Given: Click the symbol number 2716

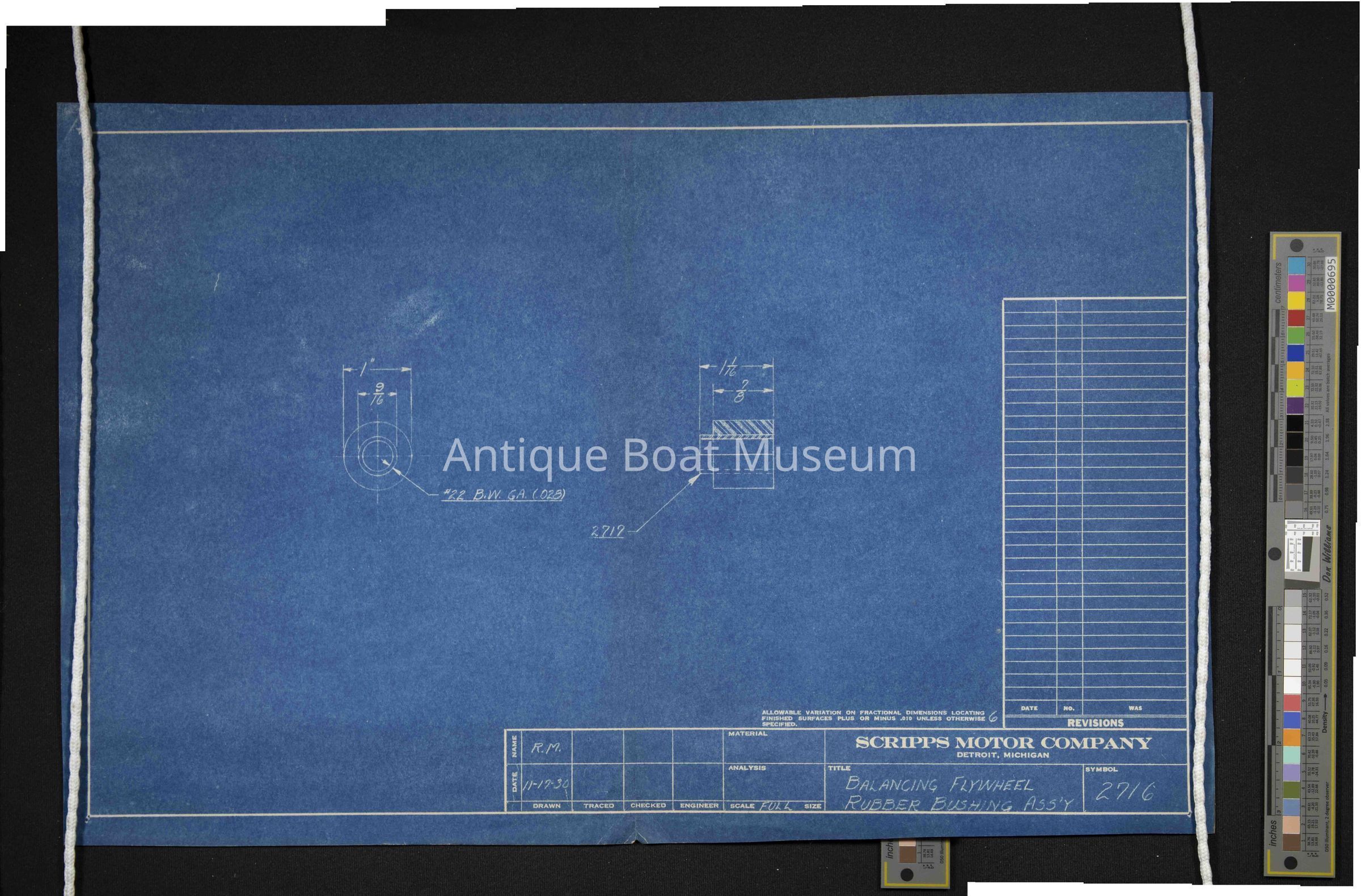Looking at the screenshot, I should [x=1124, y=792].
